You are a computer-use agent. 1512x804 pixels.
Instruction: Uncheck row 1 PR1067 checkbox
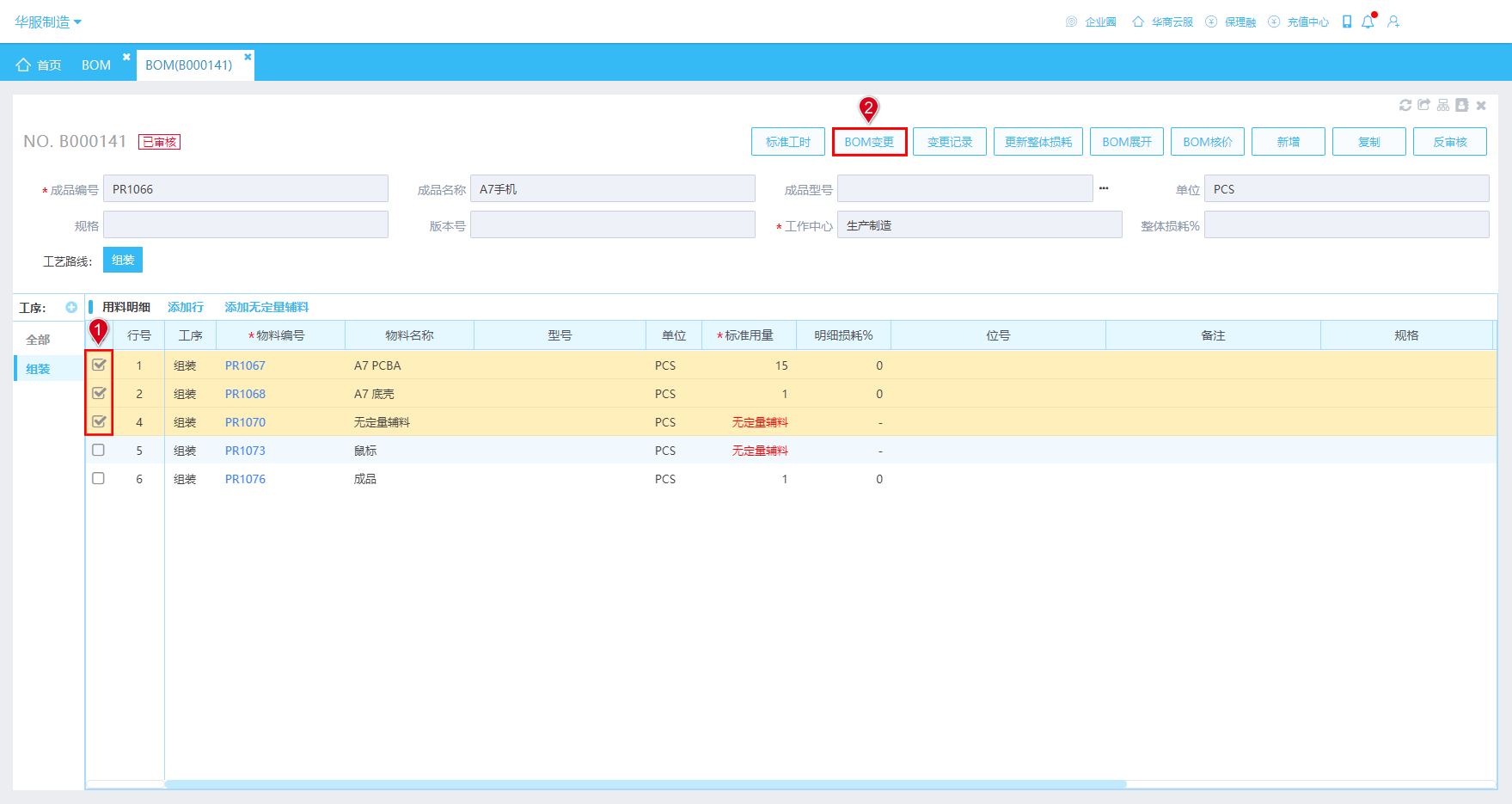(x=99, y=365)
